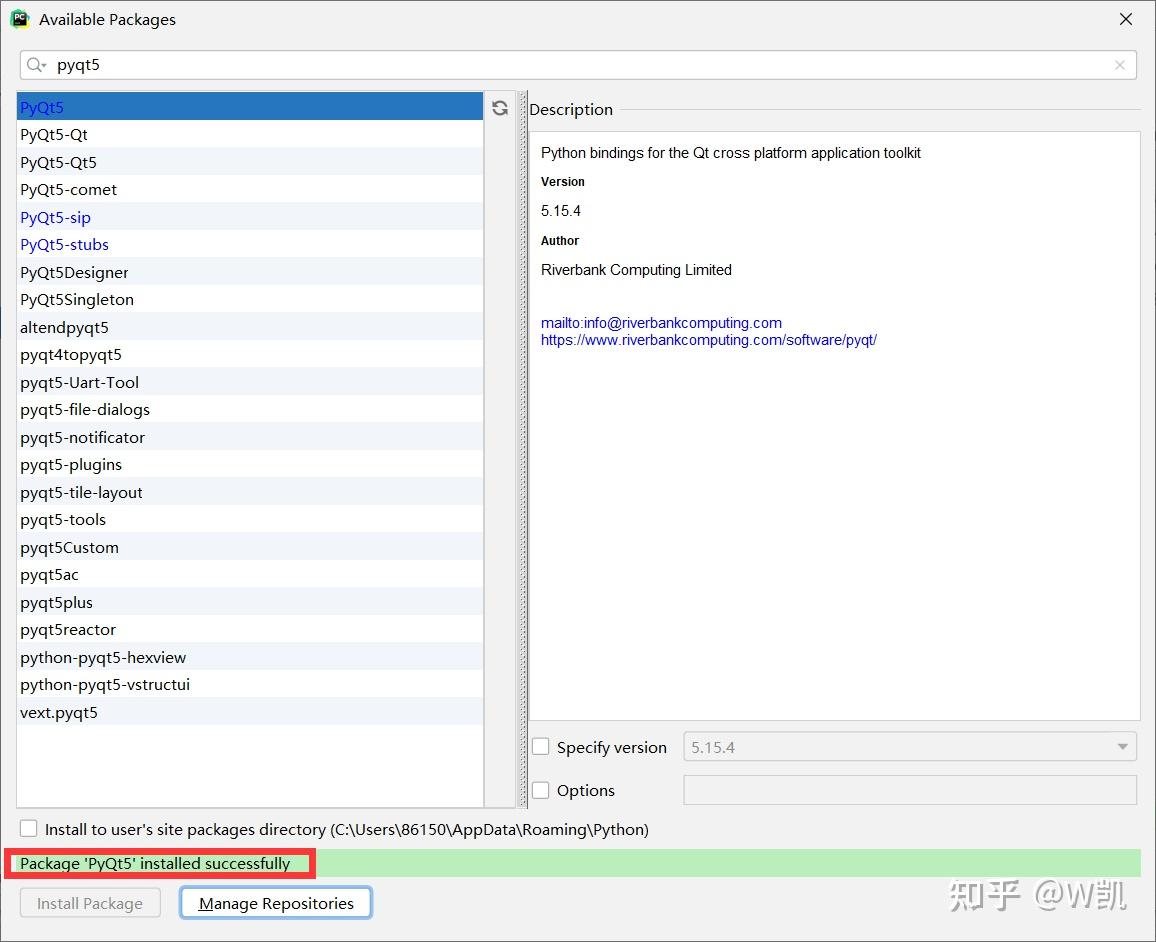Click the reload package list icon
The height and width of the screenshot is (942, 1156).
[x=500, y=108]
